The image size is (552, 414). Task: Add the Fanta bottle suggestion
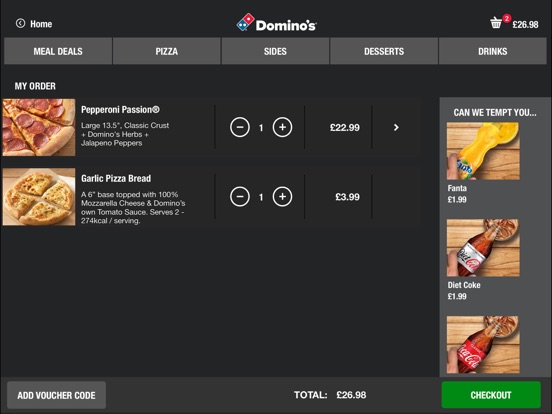pyautogui.click(x=483, y=151)
